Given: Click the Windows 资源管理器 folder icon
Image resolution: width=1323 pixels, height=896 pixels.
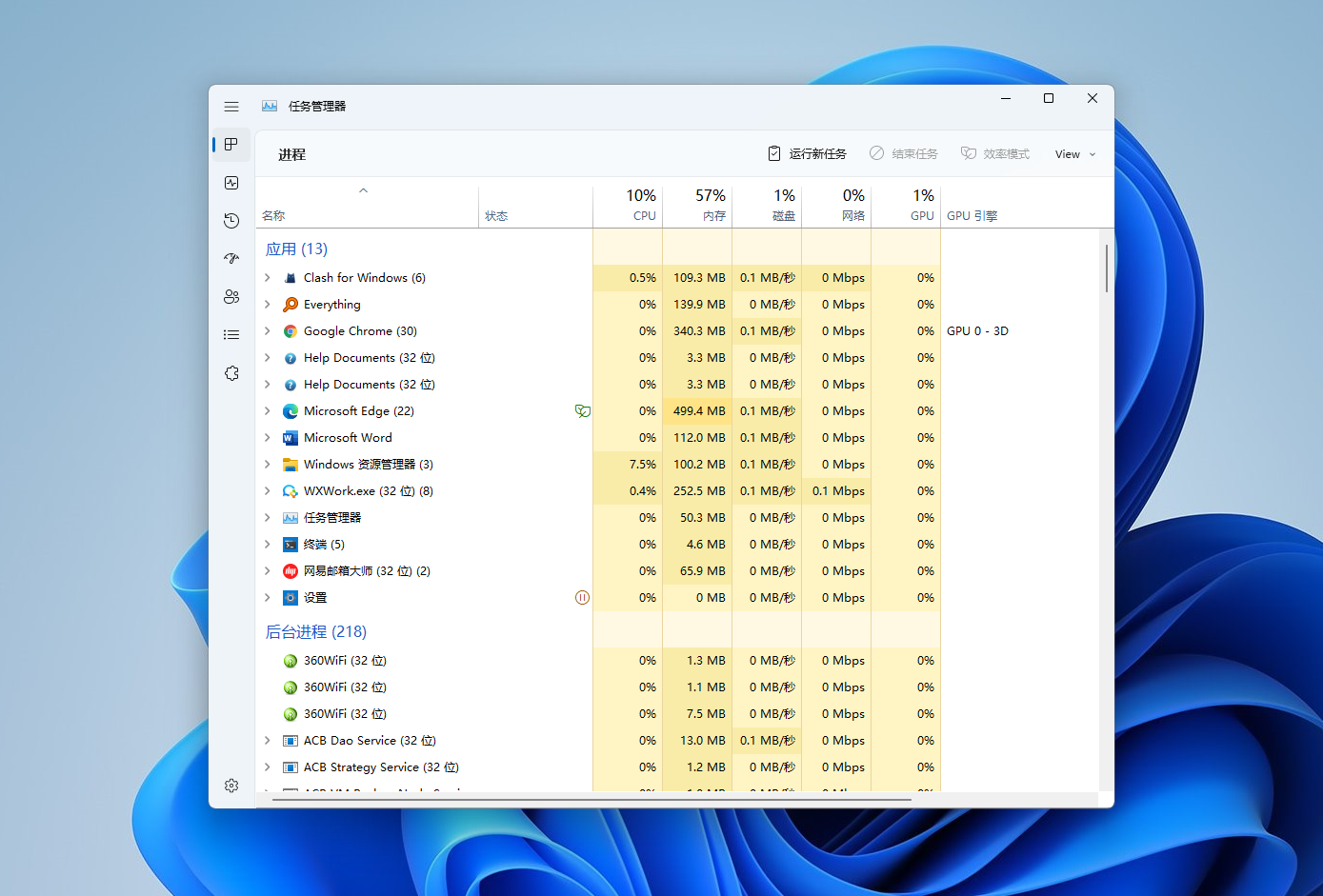Looking at the screenshot, I should [291, 465].
